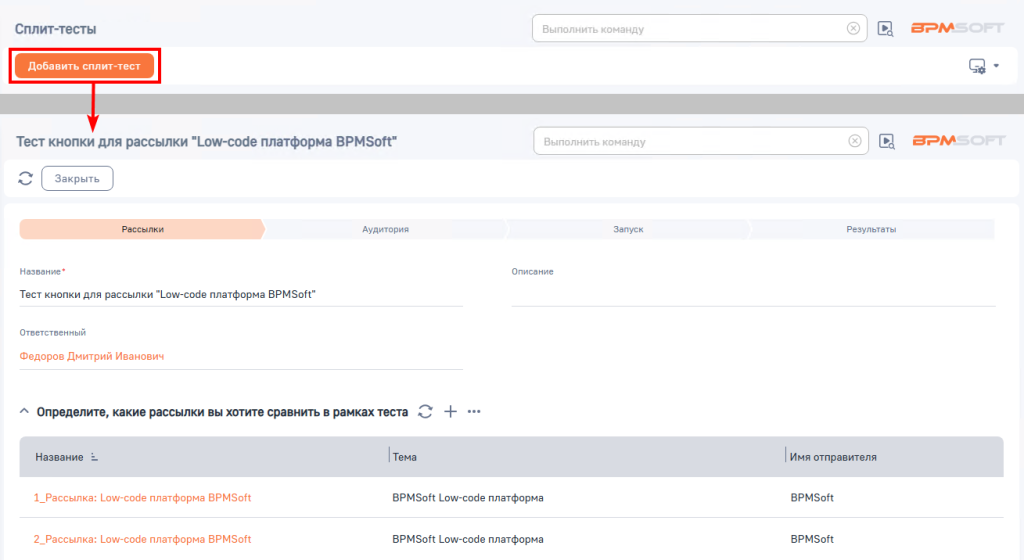
Task: Collapse the Определите, какие рассылки section
Action: (24, 411)
